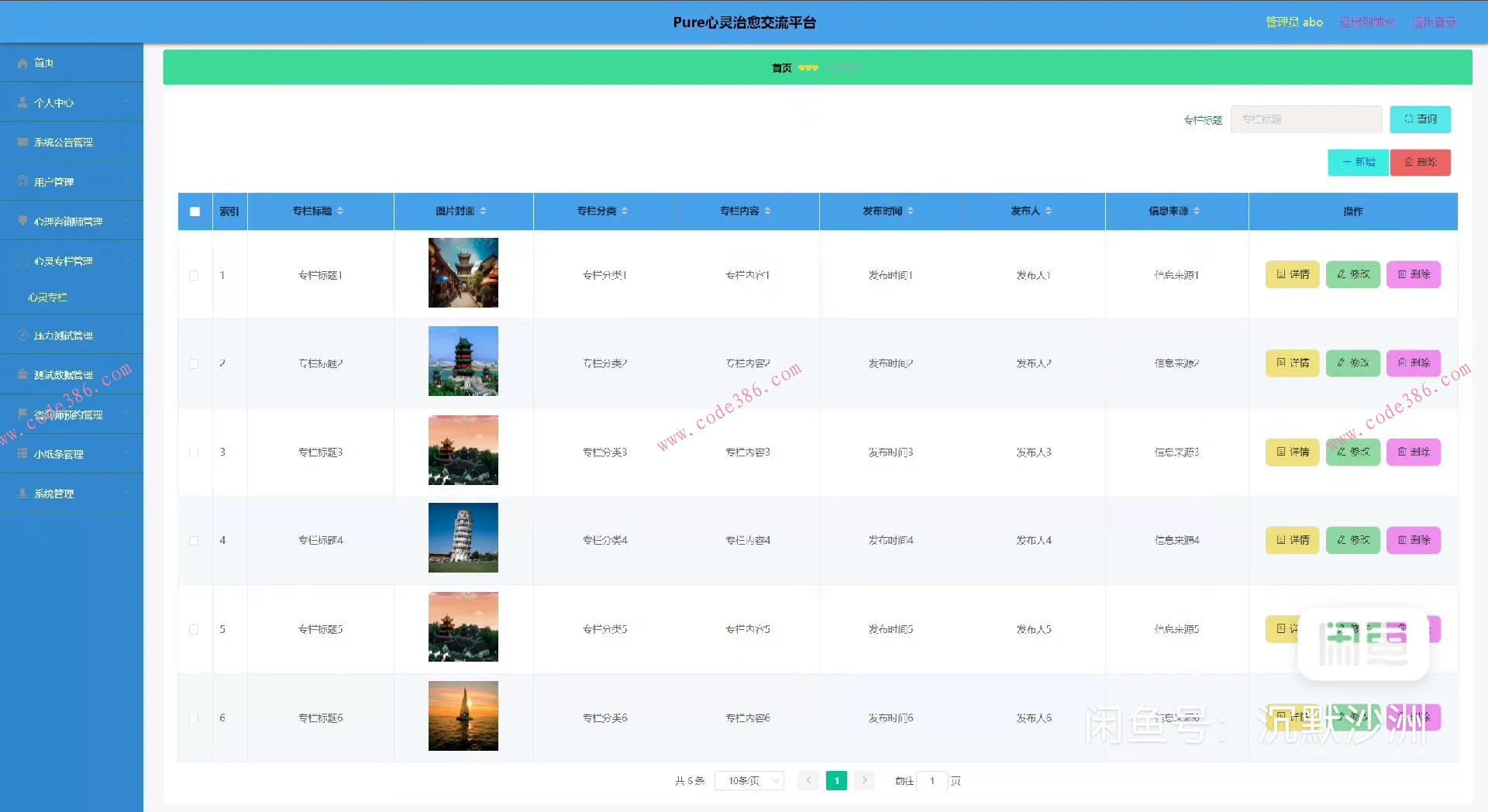
Task: Click the sort arrows on 信息来源 column
Action: coord(1197,211)
